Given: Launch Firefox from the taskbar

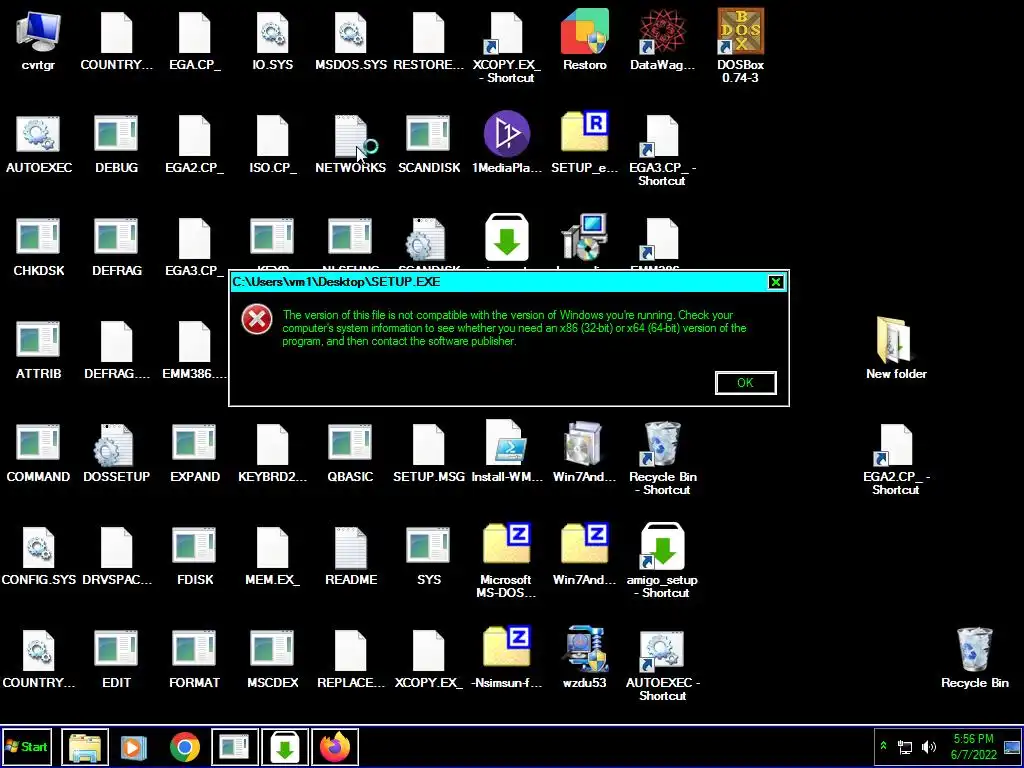Looking at the screenshot, I should click(335, 746).
